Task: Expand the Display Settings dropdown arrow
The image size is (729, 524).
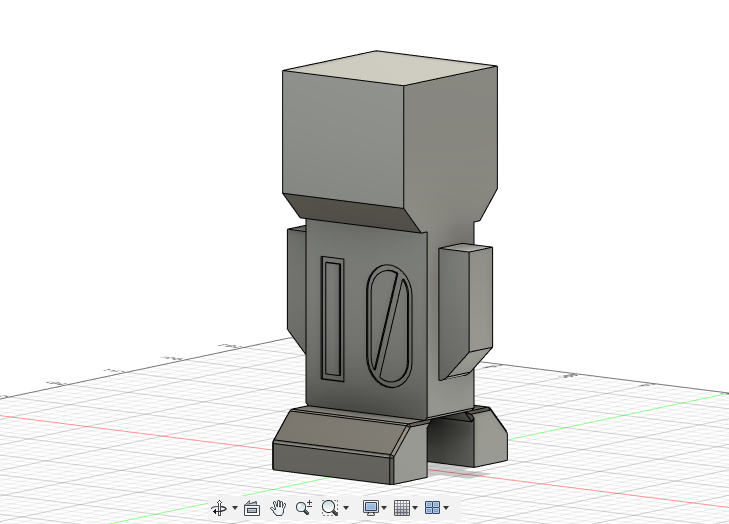Action: tap(384, 508)
